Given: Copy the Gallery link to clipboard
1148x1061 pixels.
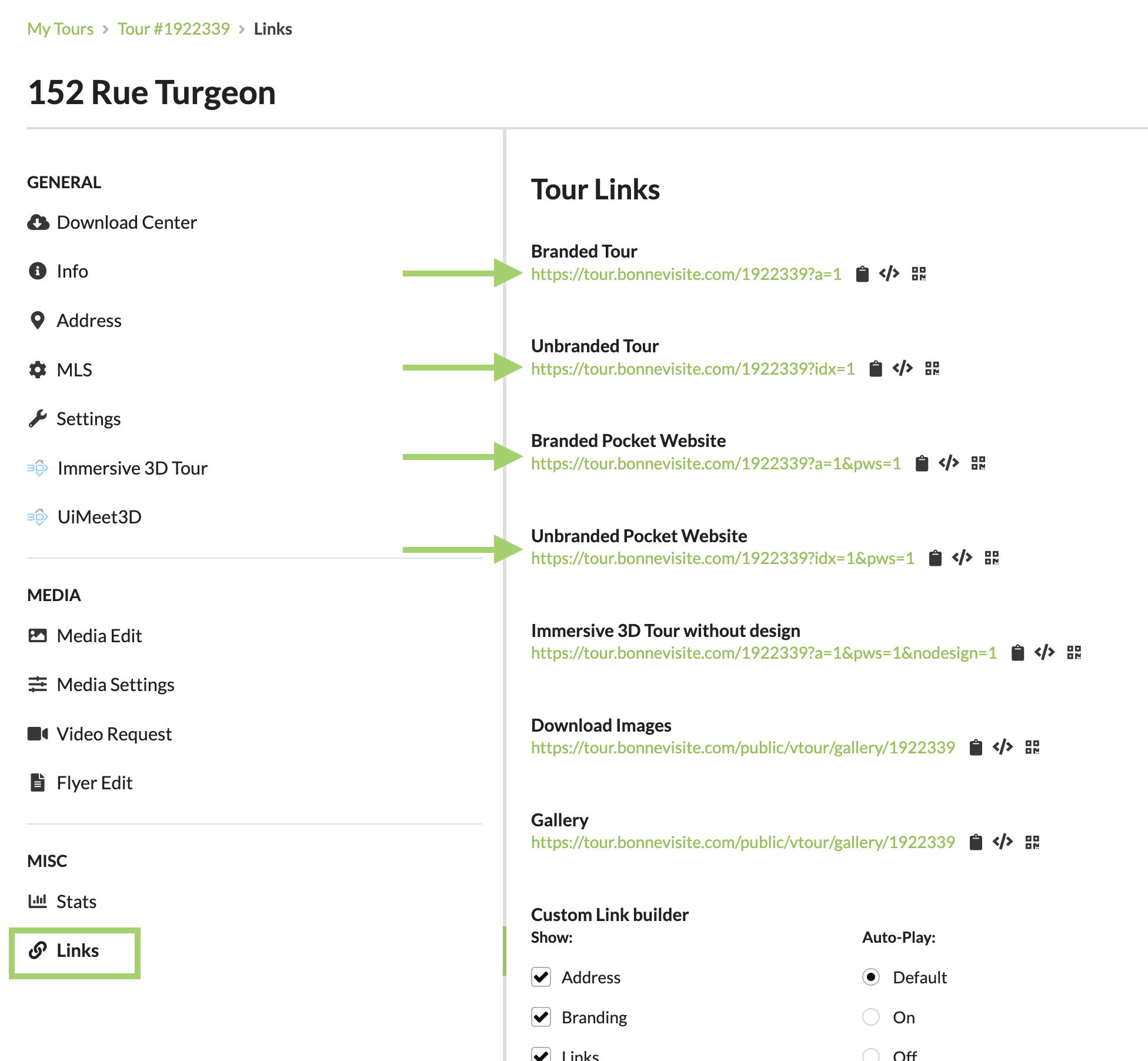Looking at the screenshot, I should click(x=976, y=842).
